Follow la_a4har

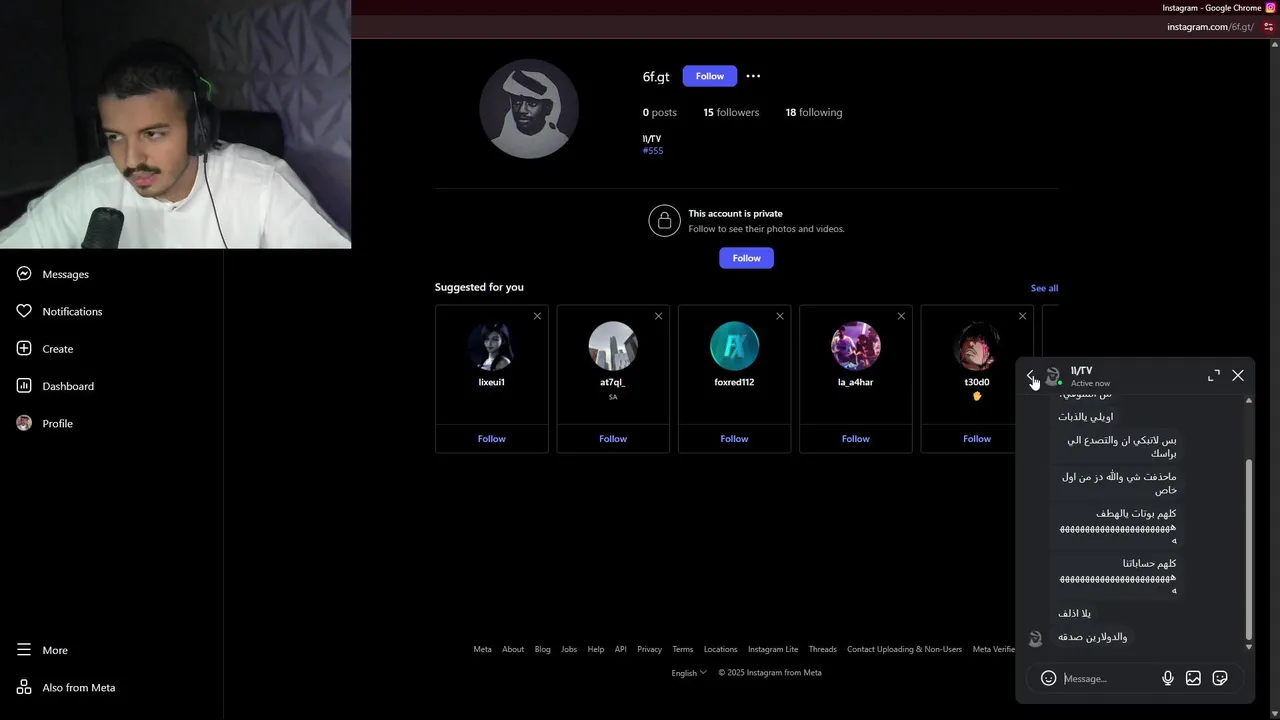(x=855, y=438)
